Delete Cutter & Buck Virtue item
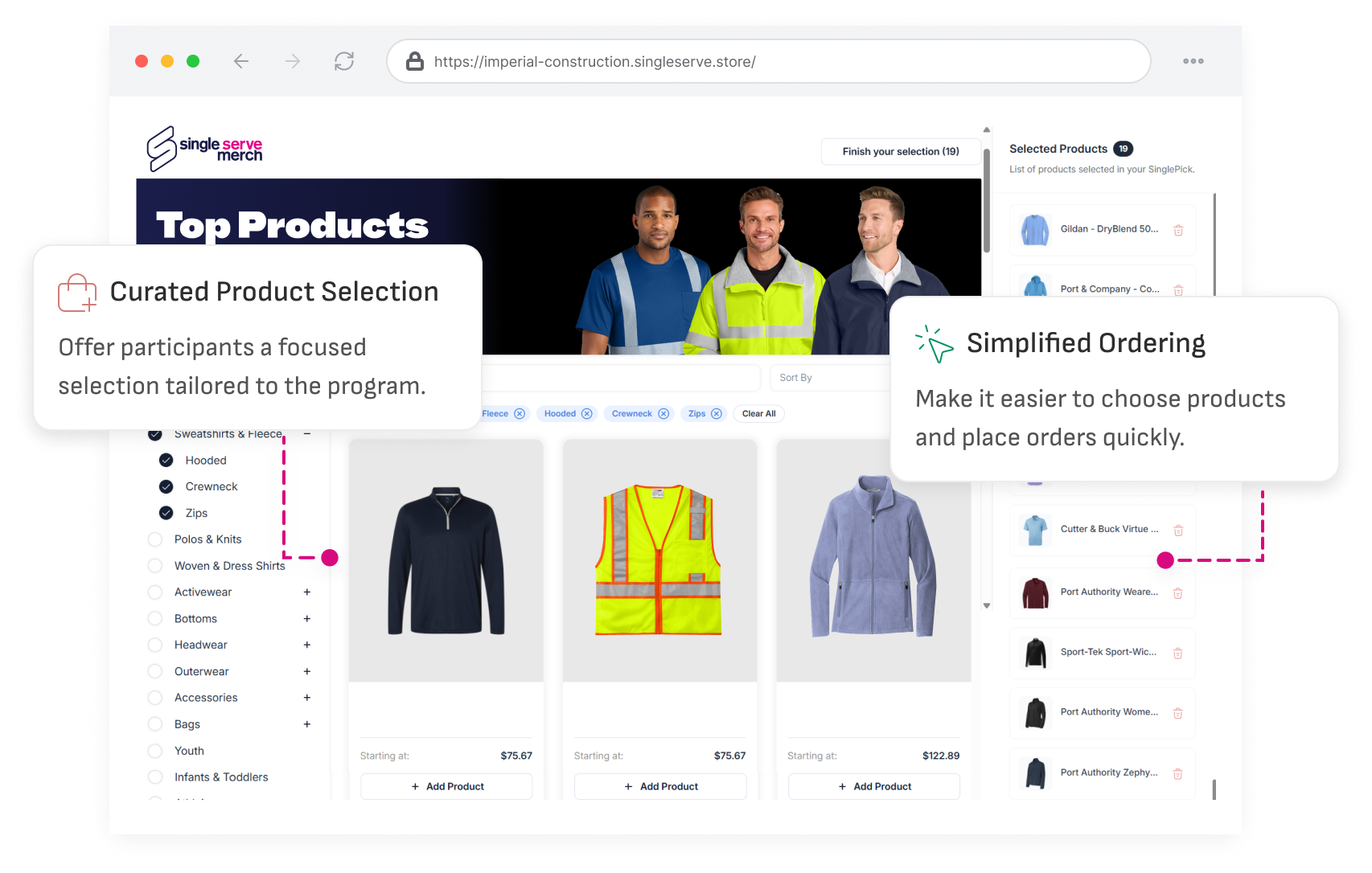The height and width of the screenshot is (873, 1372). pos(1178,531)
